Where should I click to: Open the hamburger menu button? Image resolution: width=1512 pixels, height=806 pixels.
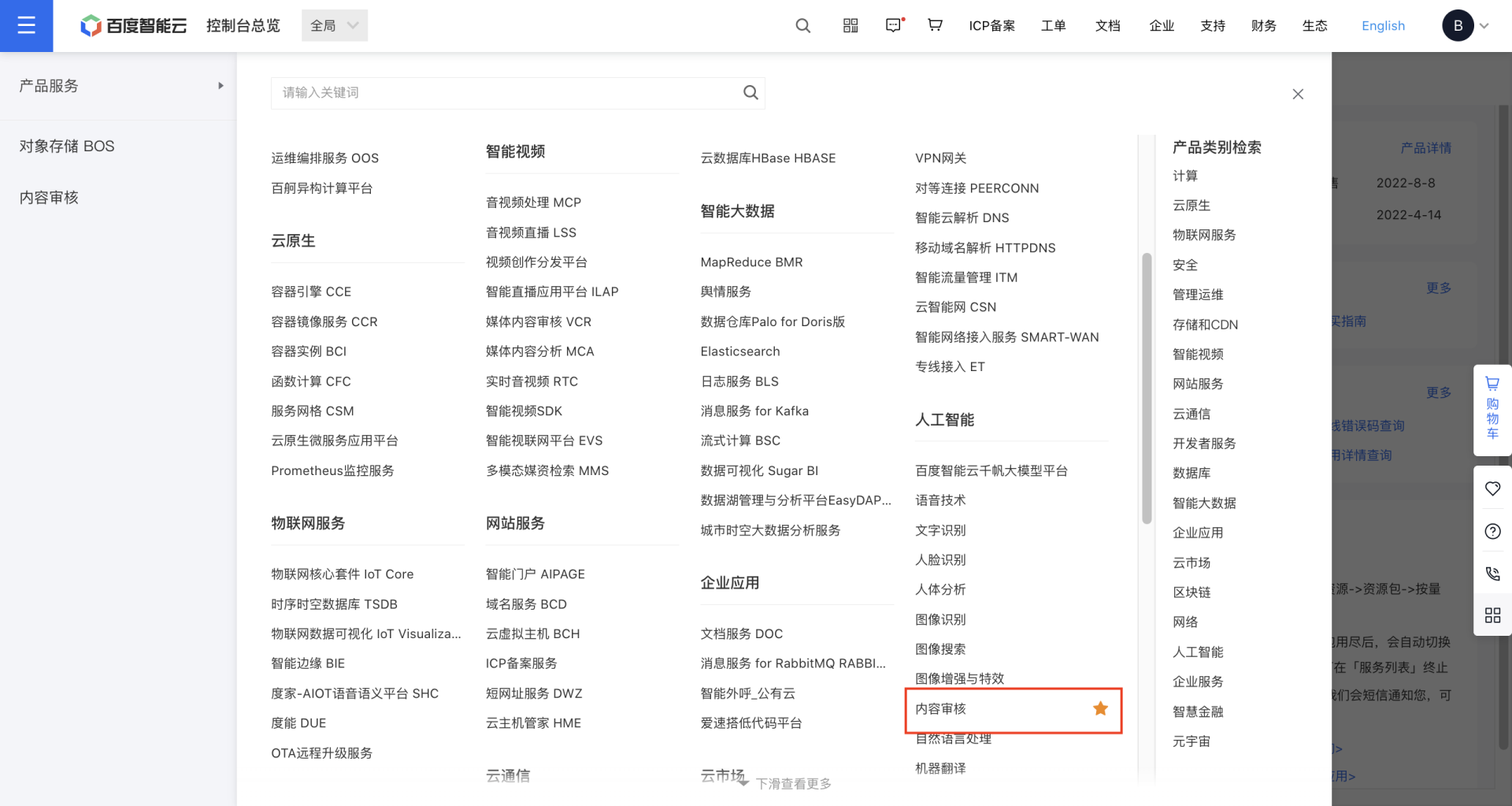click(26, 25)
